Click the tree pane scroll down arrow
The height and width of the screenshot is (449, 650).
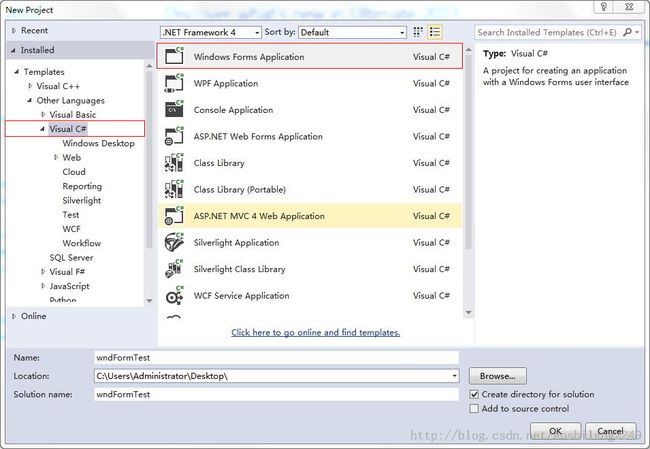(x=149, y=301)
